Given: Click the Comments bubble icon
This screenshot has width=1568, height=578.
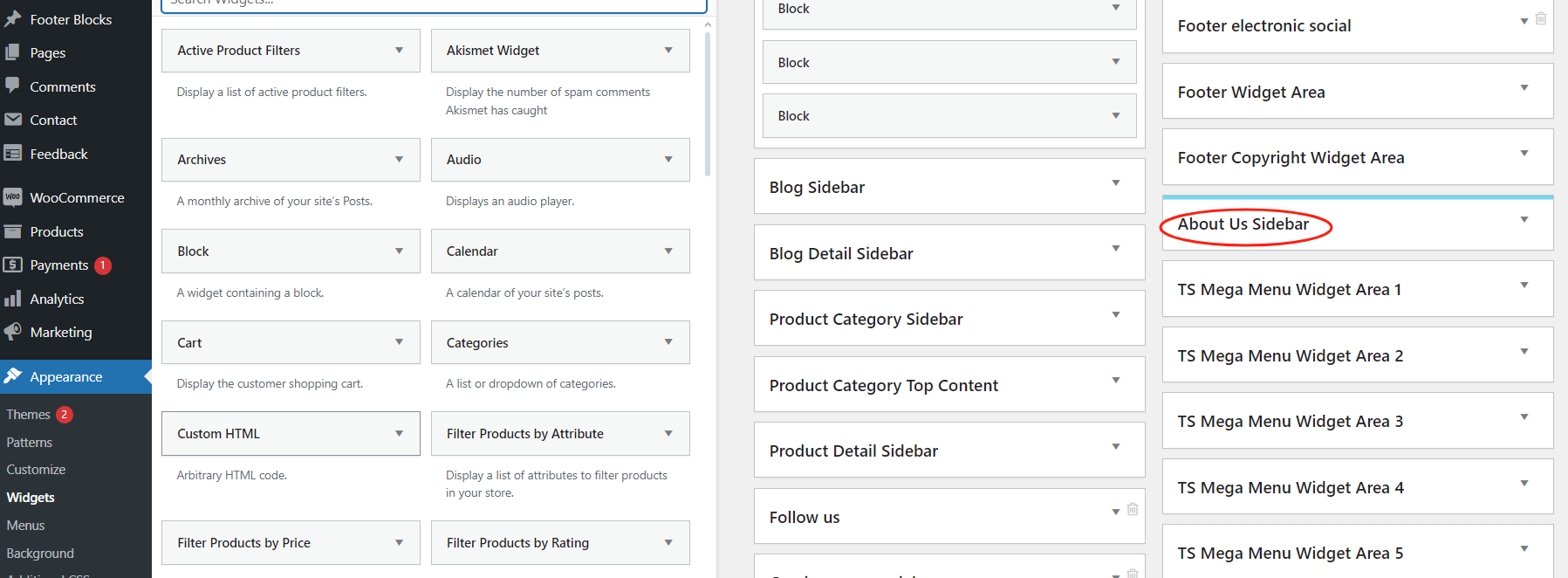Looking at the screenshot, I should [13, 86].
